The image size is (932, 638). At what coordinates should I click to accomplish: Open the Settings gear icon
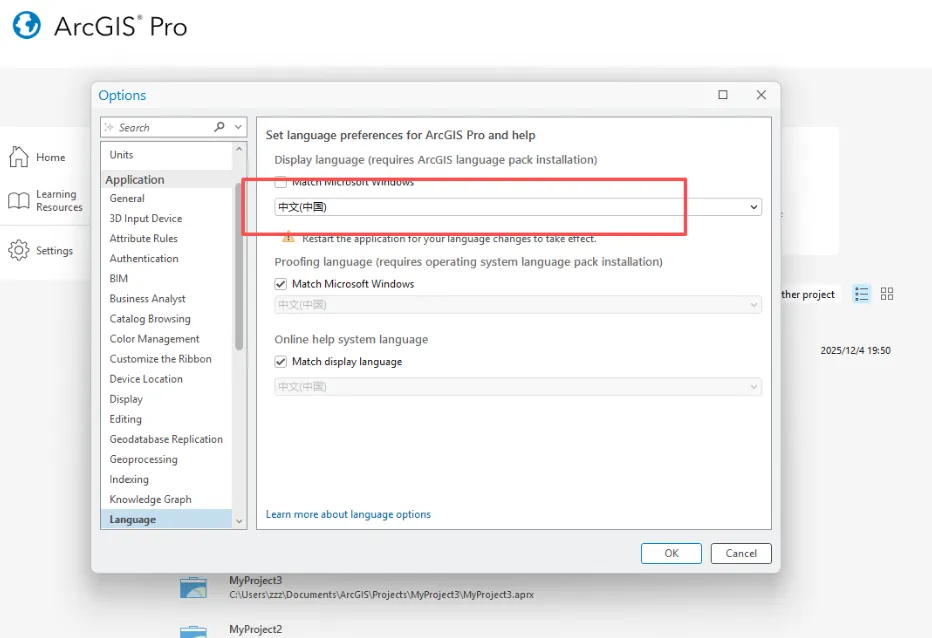pos(18,250)
